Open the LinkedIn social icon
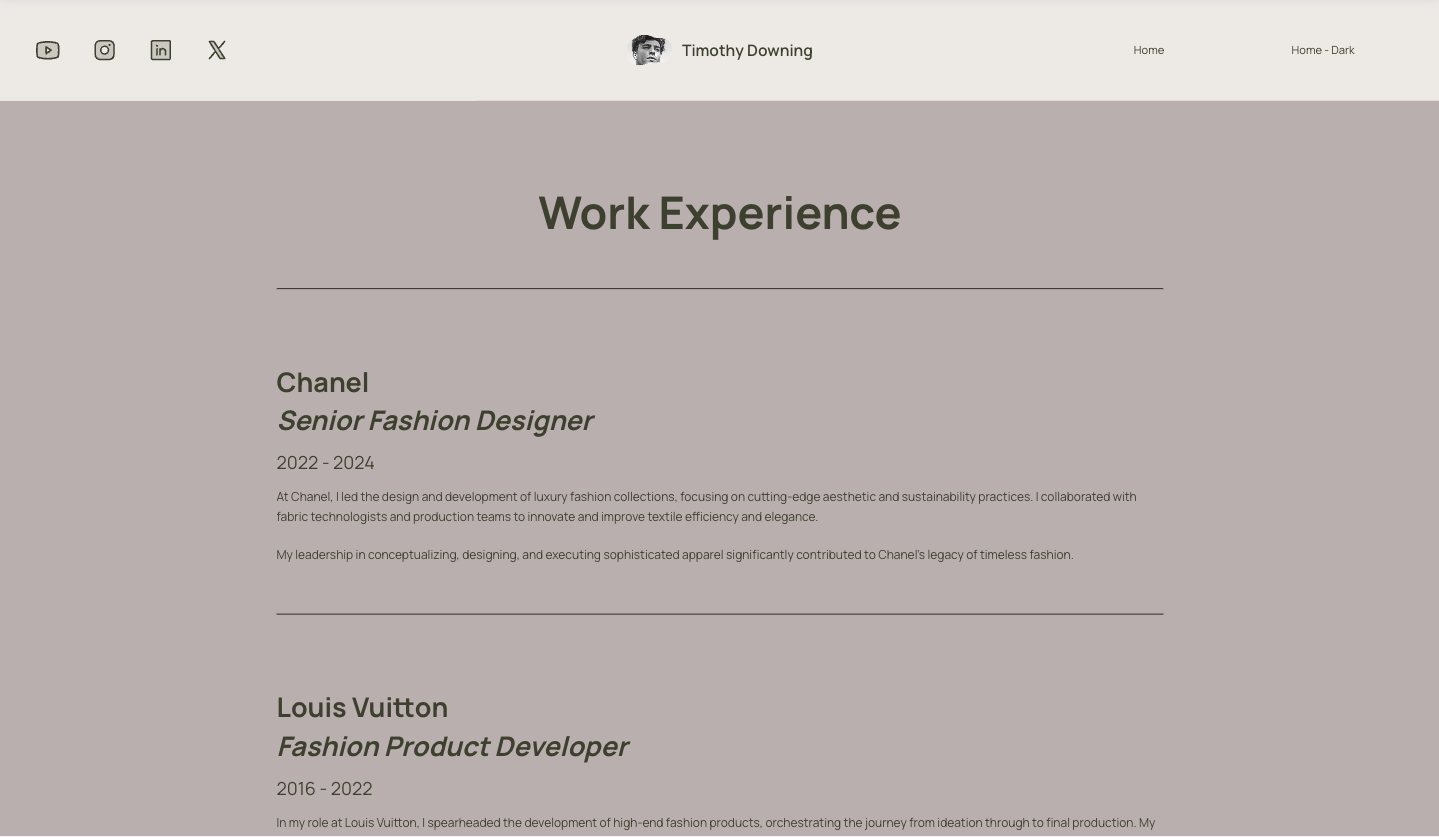 [161, 50]
